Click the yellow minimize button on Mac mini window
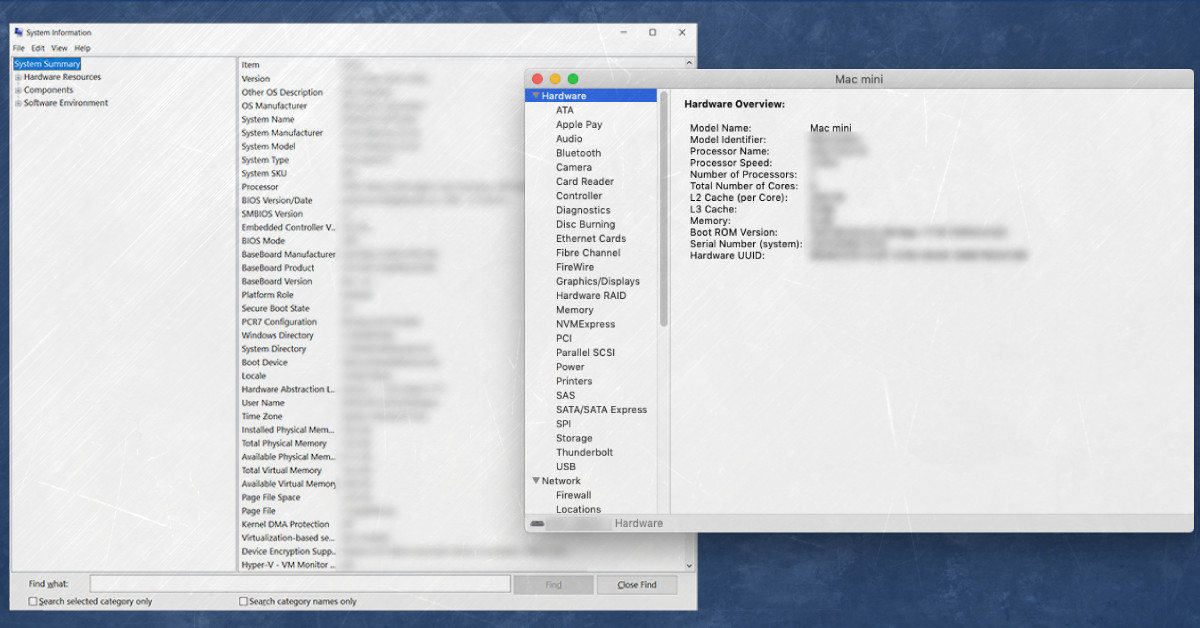The width and height of the screenshot is (1200, 628). tap(555, 79)
